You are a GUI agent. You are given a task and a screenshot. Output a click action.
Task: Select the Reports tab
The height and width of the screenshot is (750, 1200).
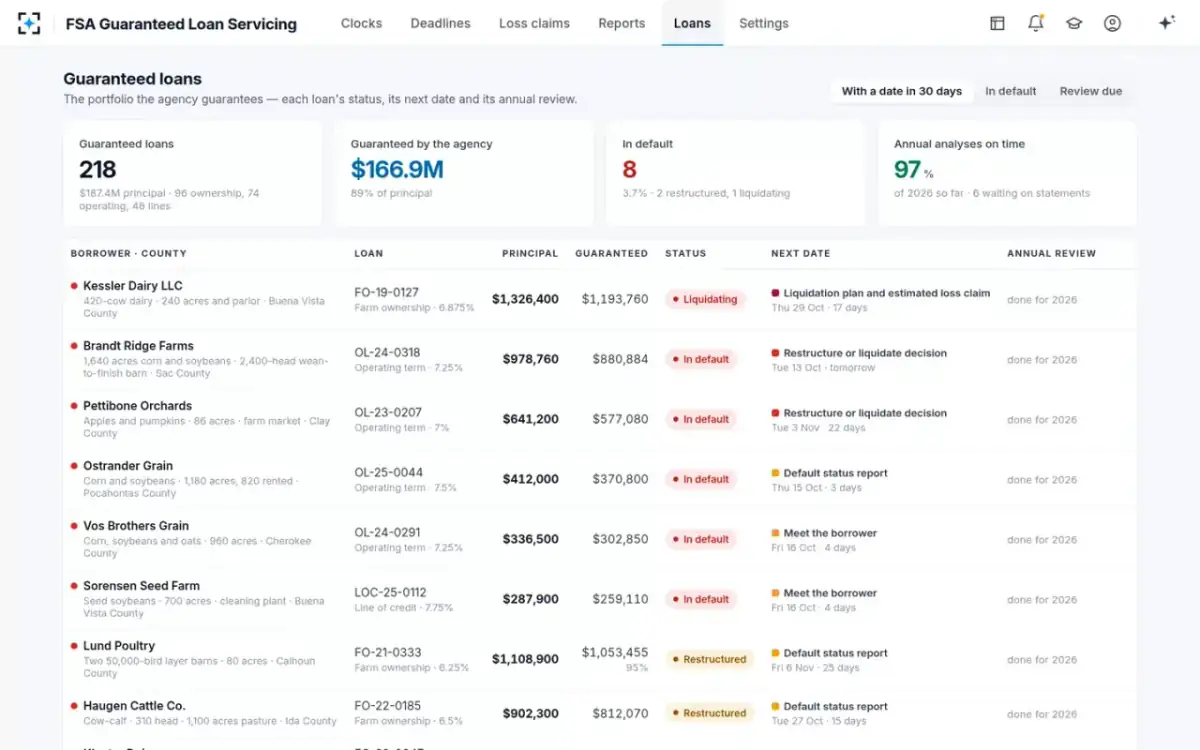[x=622, y=23]
